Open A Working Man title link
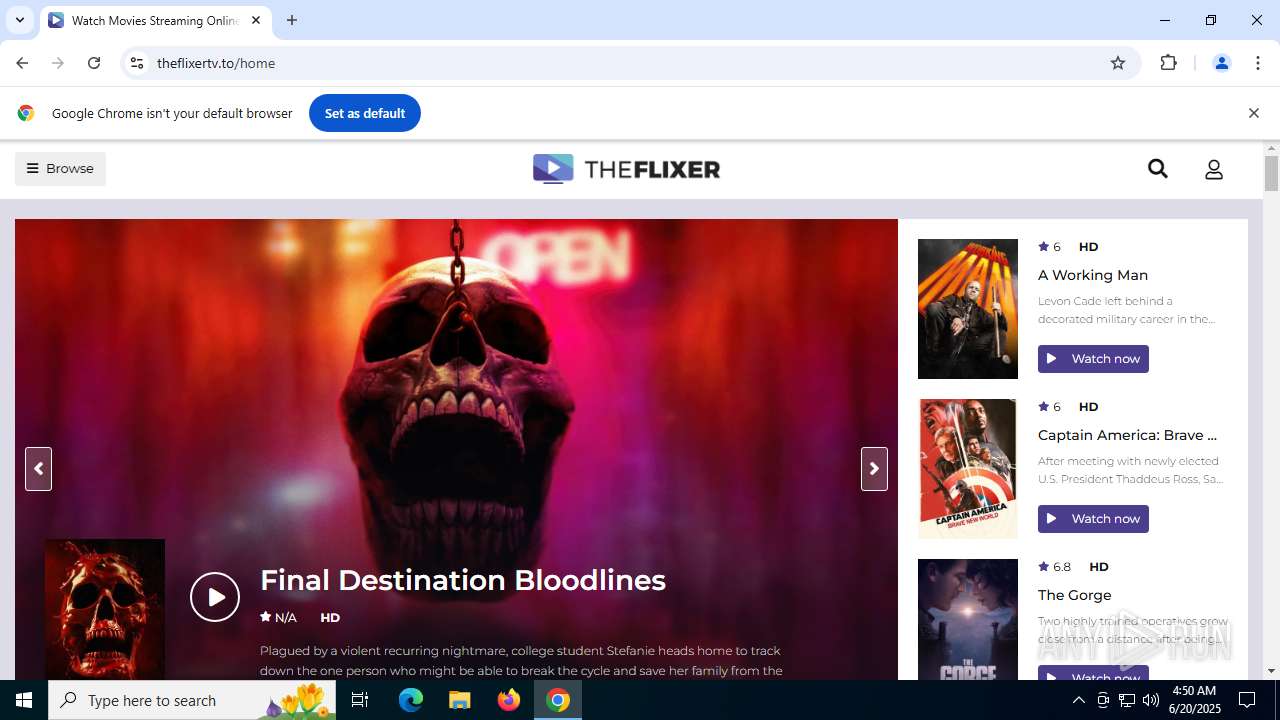 pyautogui.click(x=1093, y=275)
